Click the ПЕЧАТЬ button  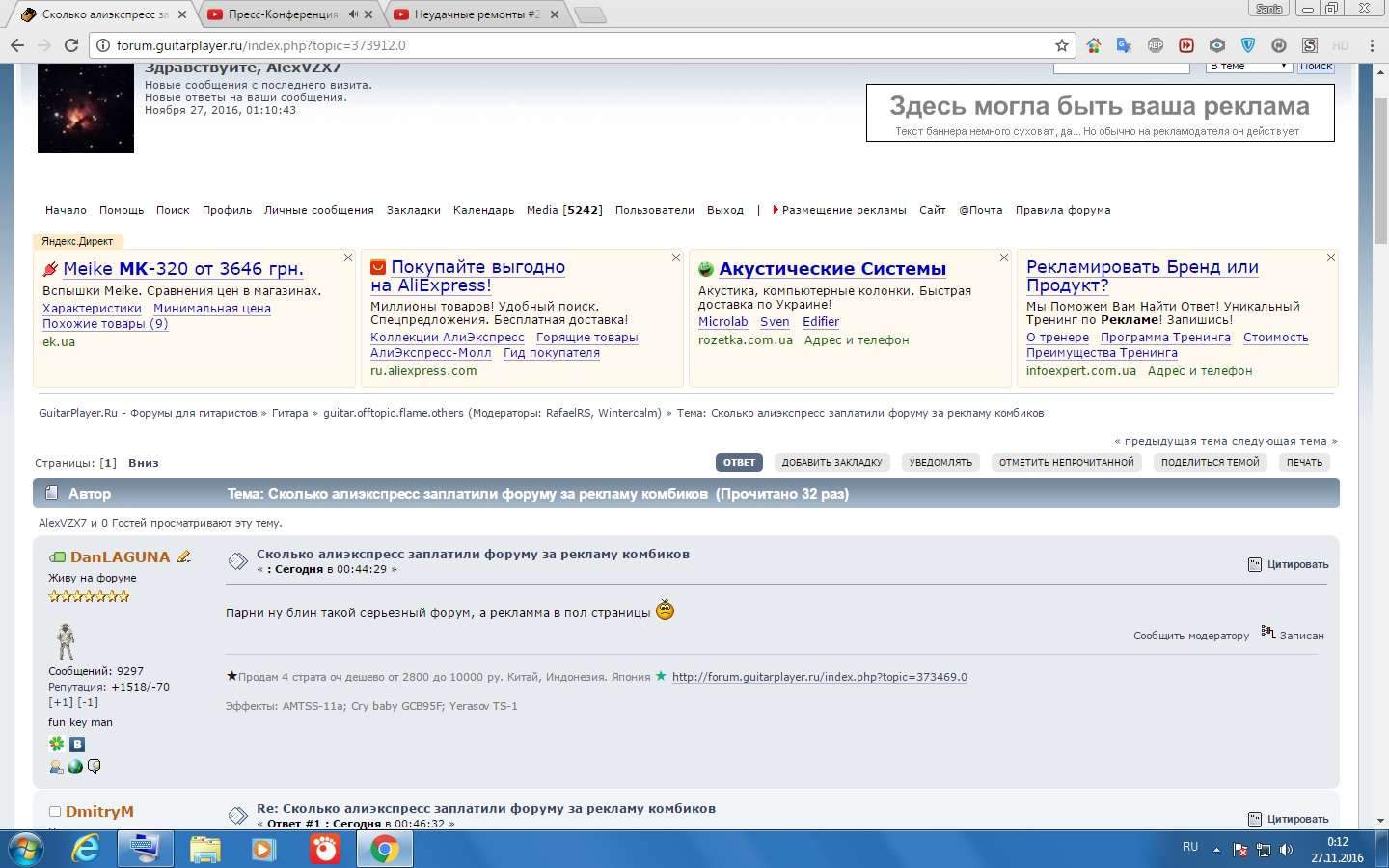point(1304,463)
